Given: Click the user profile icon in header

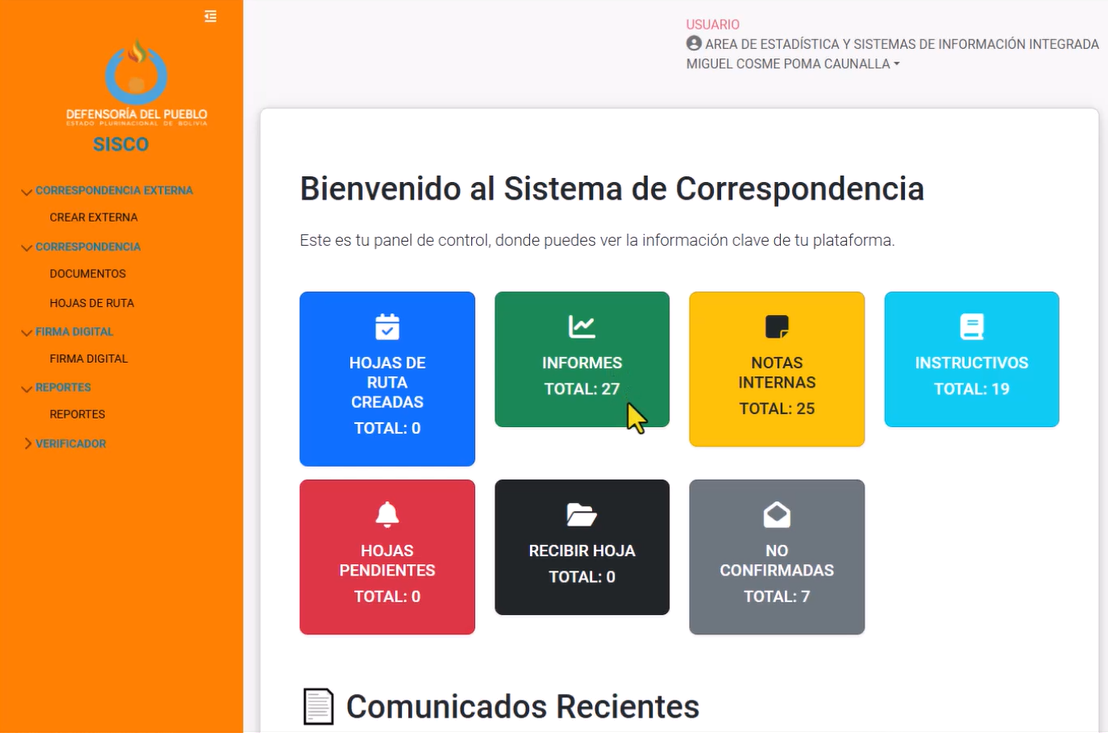Looking at the screenshot, I should tap(694, 44).
